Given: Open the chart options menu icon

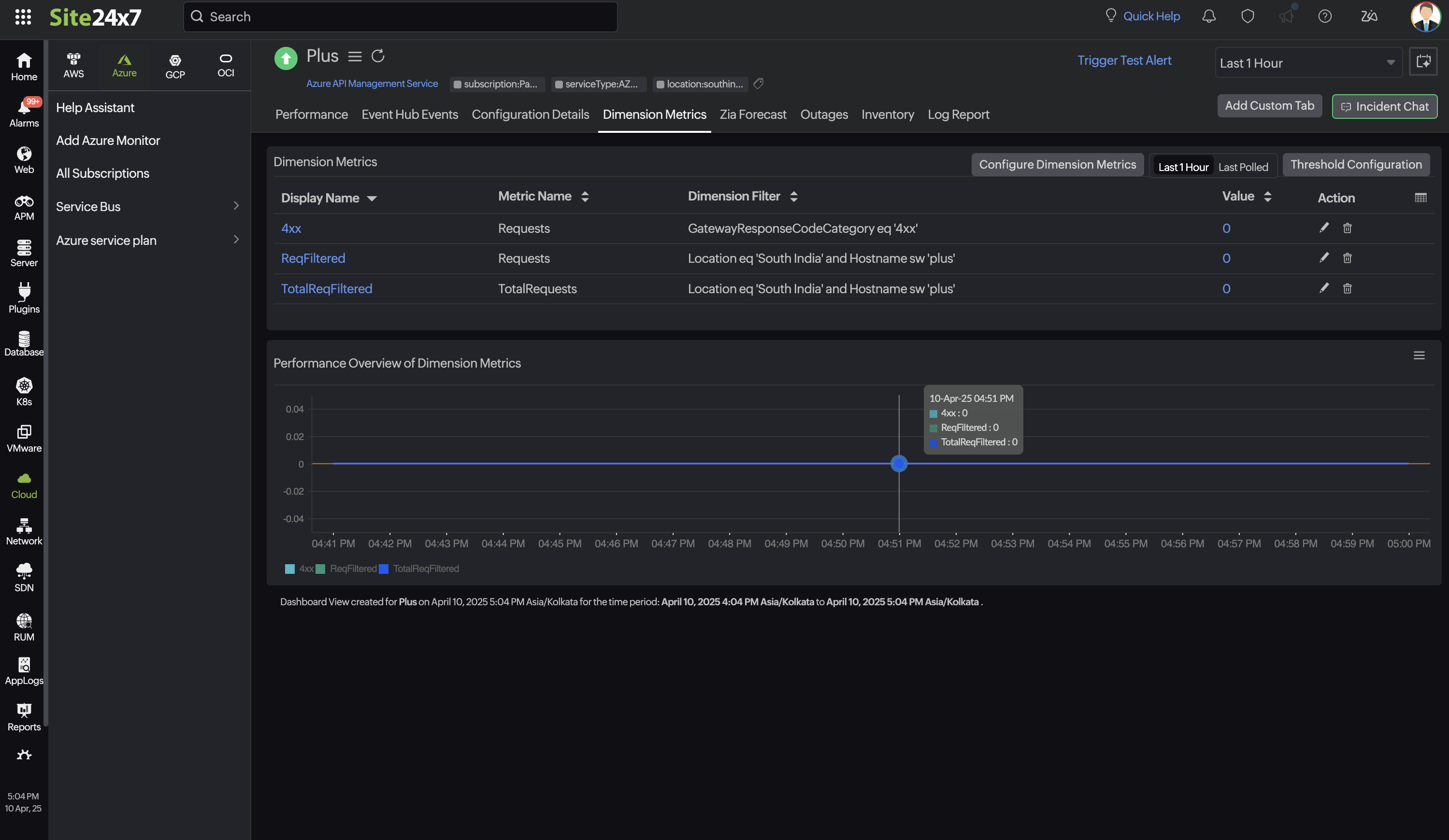Looking at the screenshot, I should click(x=1419, y=356).
